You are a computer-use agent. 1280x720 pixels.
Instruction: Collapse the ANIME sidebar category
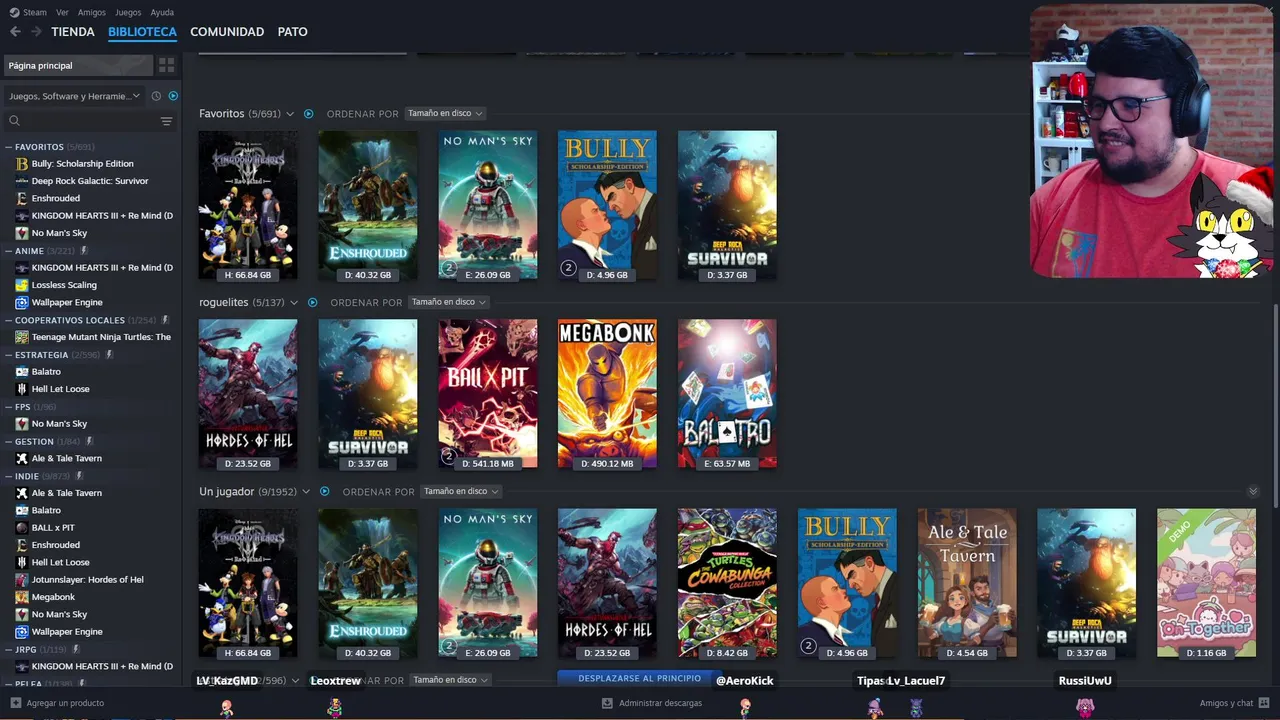point(9,251)
